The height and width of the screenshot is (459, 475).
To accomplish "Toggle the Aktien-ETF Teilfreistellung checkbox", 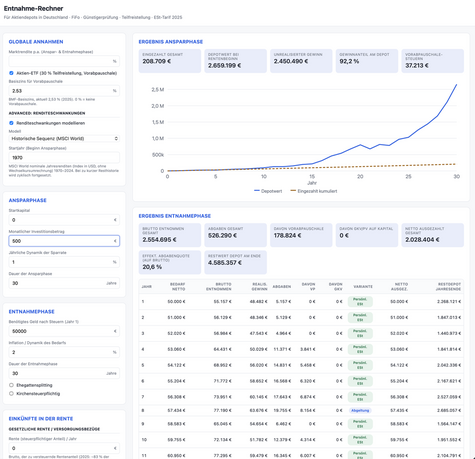I will (x=11, y=73).
